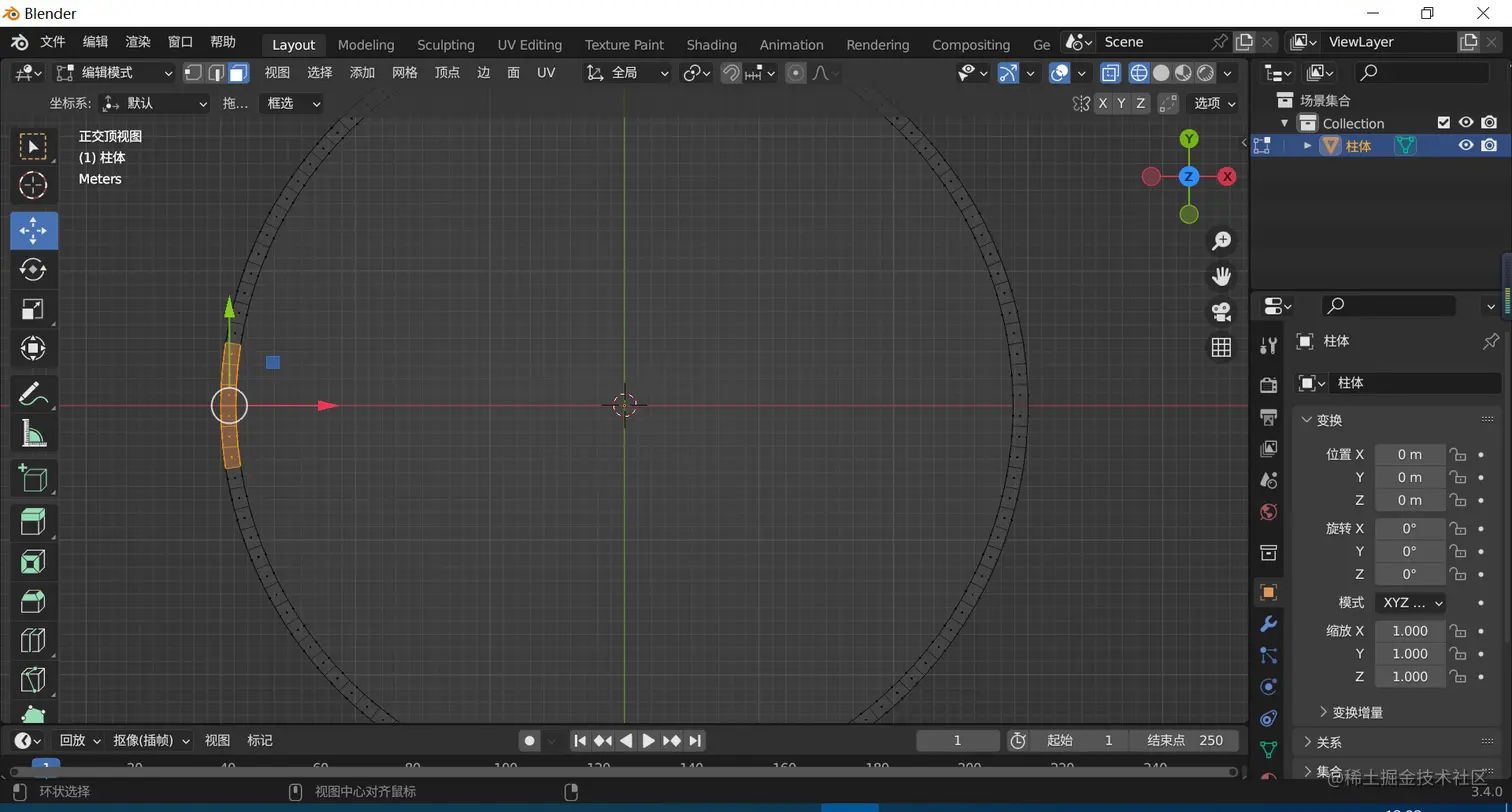
Task: Select the Extrude Region tool
Action: pos(33,522)
